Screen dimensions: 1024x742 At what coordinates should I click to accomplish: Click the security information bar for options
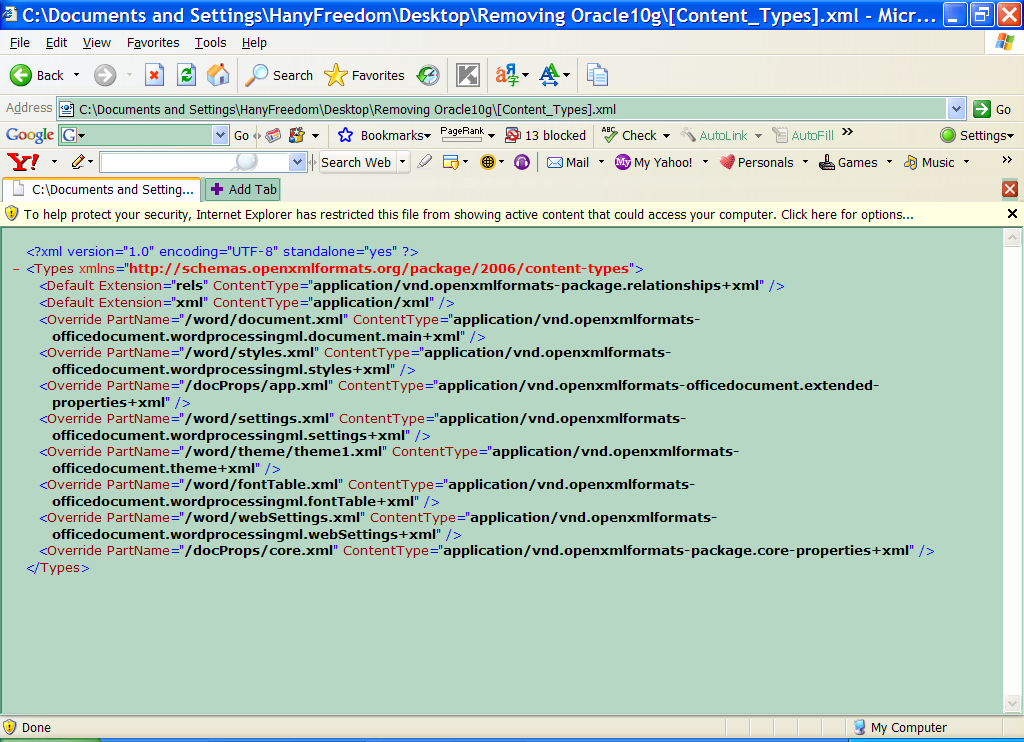pyautogui.click(x=468, y=214)
